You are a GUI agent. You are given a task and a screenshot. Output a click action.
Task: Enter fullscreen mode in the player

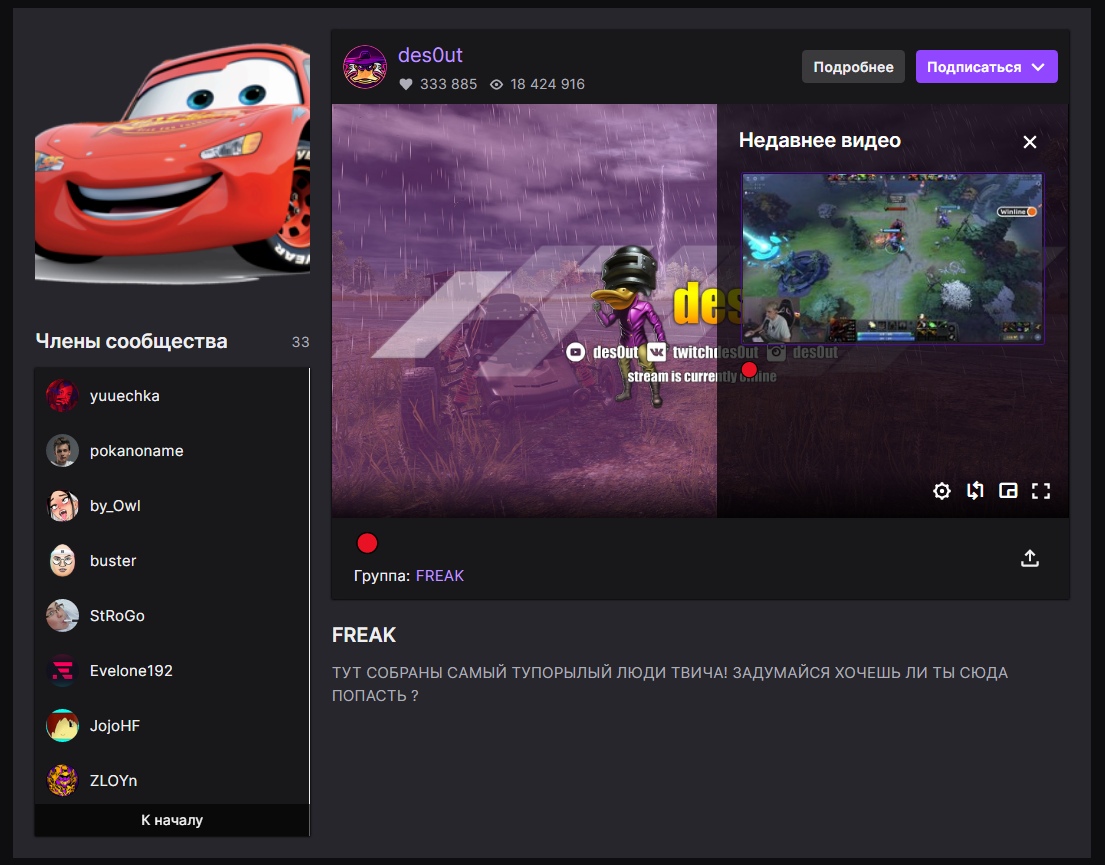click(x=1041, y=491)
